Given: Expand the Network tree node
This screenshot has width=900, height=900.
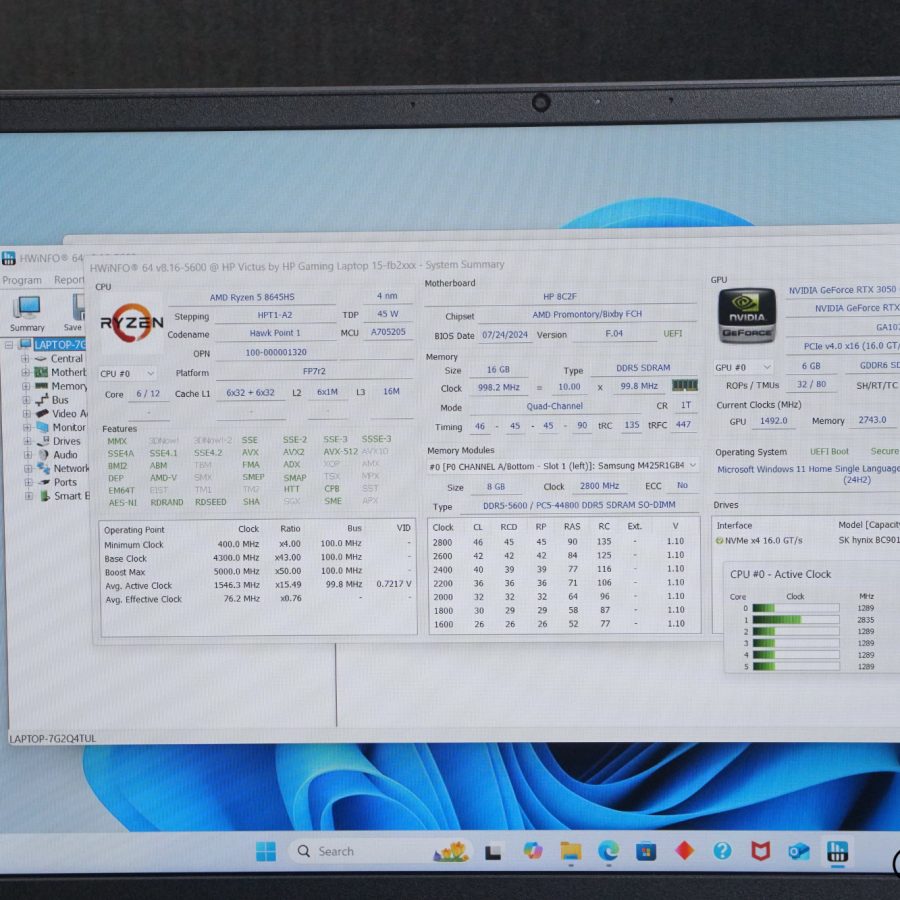Looking at the screenshot, I should click(x=28, y=469).
